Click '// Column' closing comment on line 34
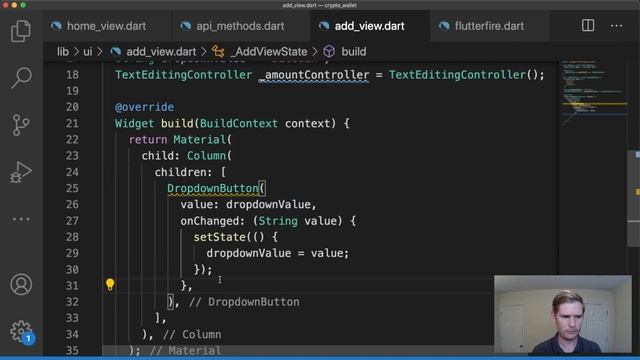The image size is (640, 360). click(x=192, y=335)
